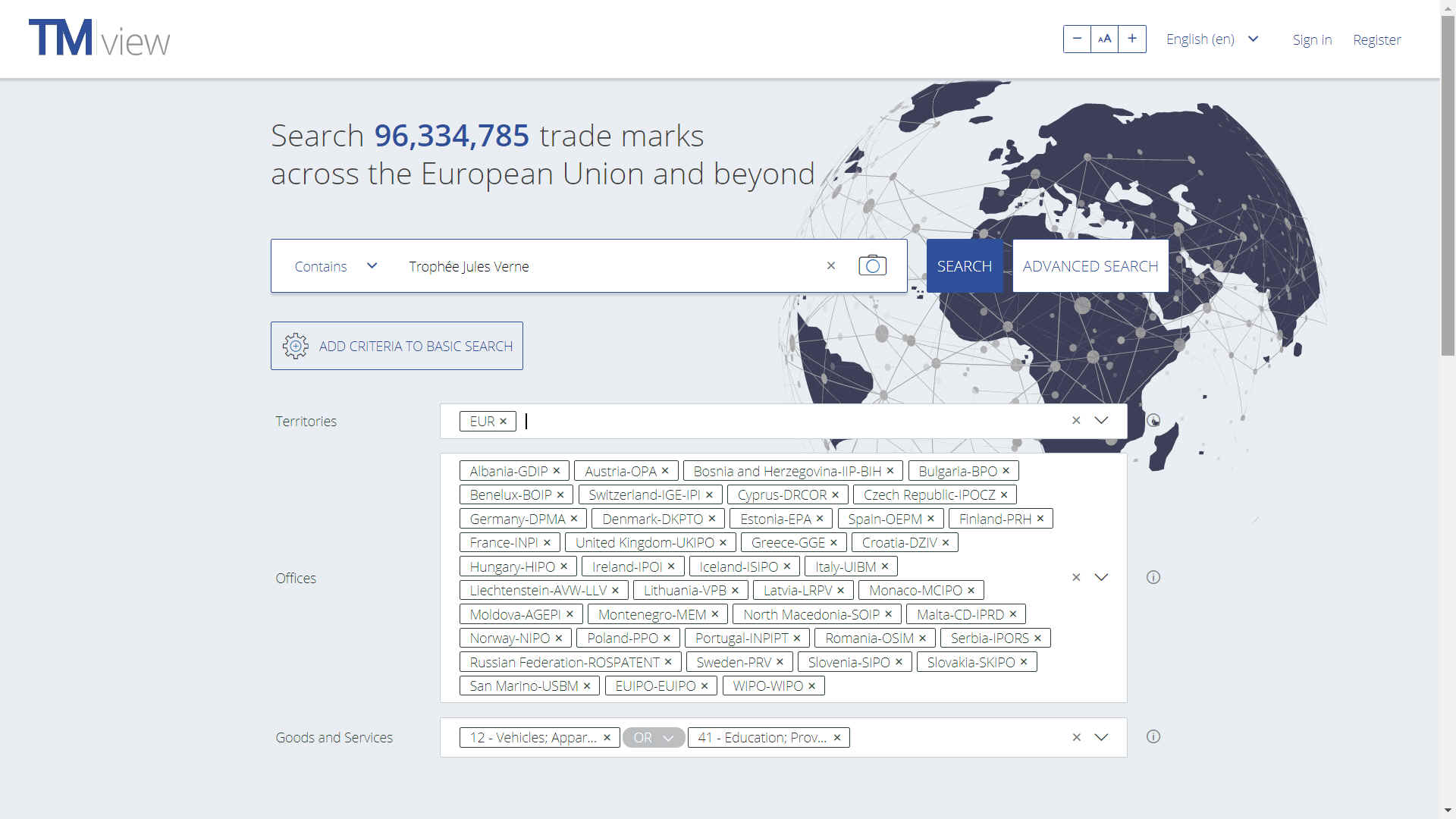This screenshot has width=1456, height=819.
Task: Remove Ireland-IPOI office tag
Action: click(x=671, y=566)
